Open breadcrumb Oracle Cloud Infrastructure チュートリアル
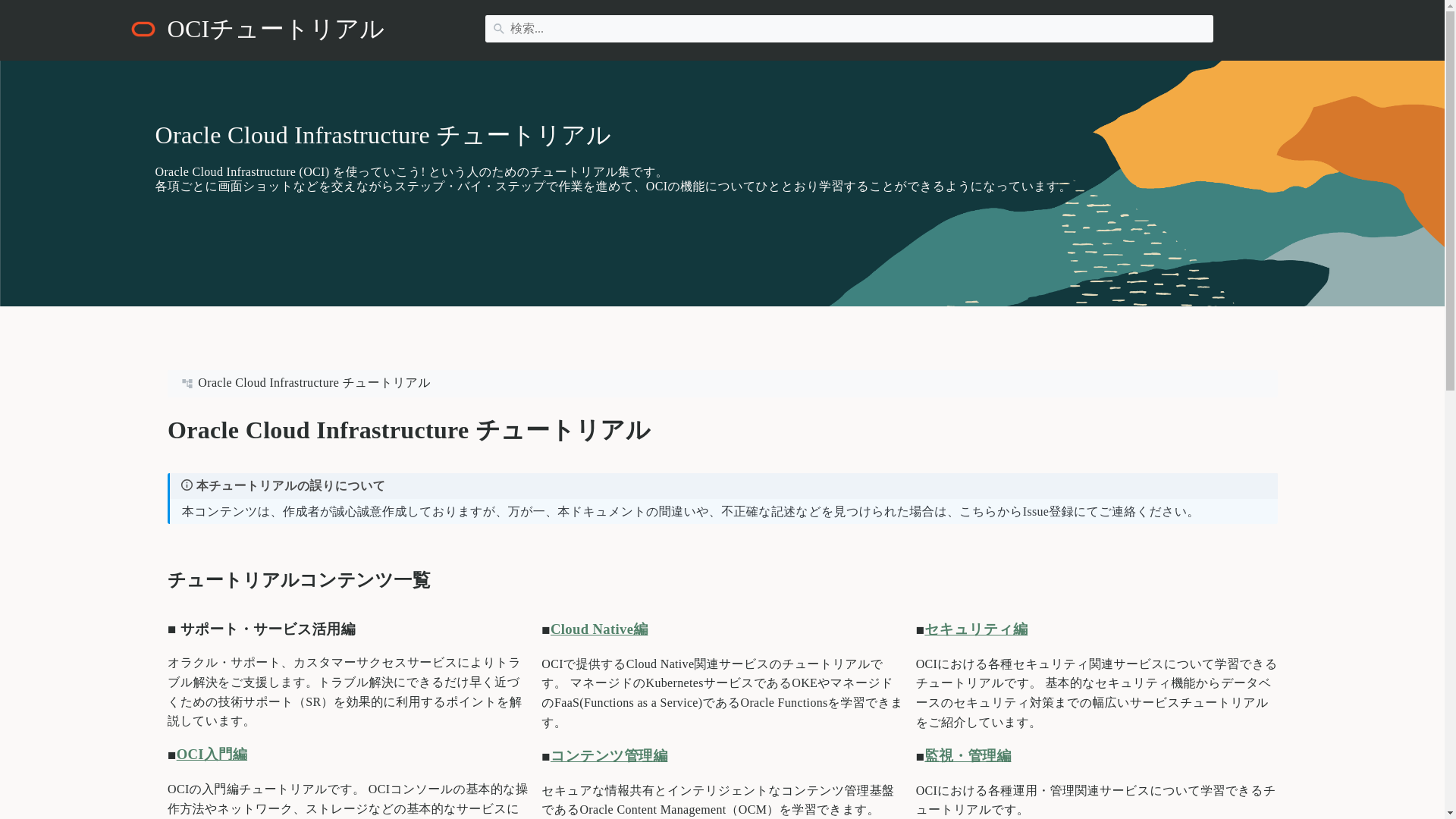1456x819 pixels. click(314, 383)
